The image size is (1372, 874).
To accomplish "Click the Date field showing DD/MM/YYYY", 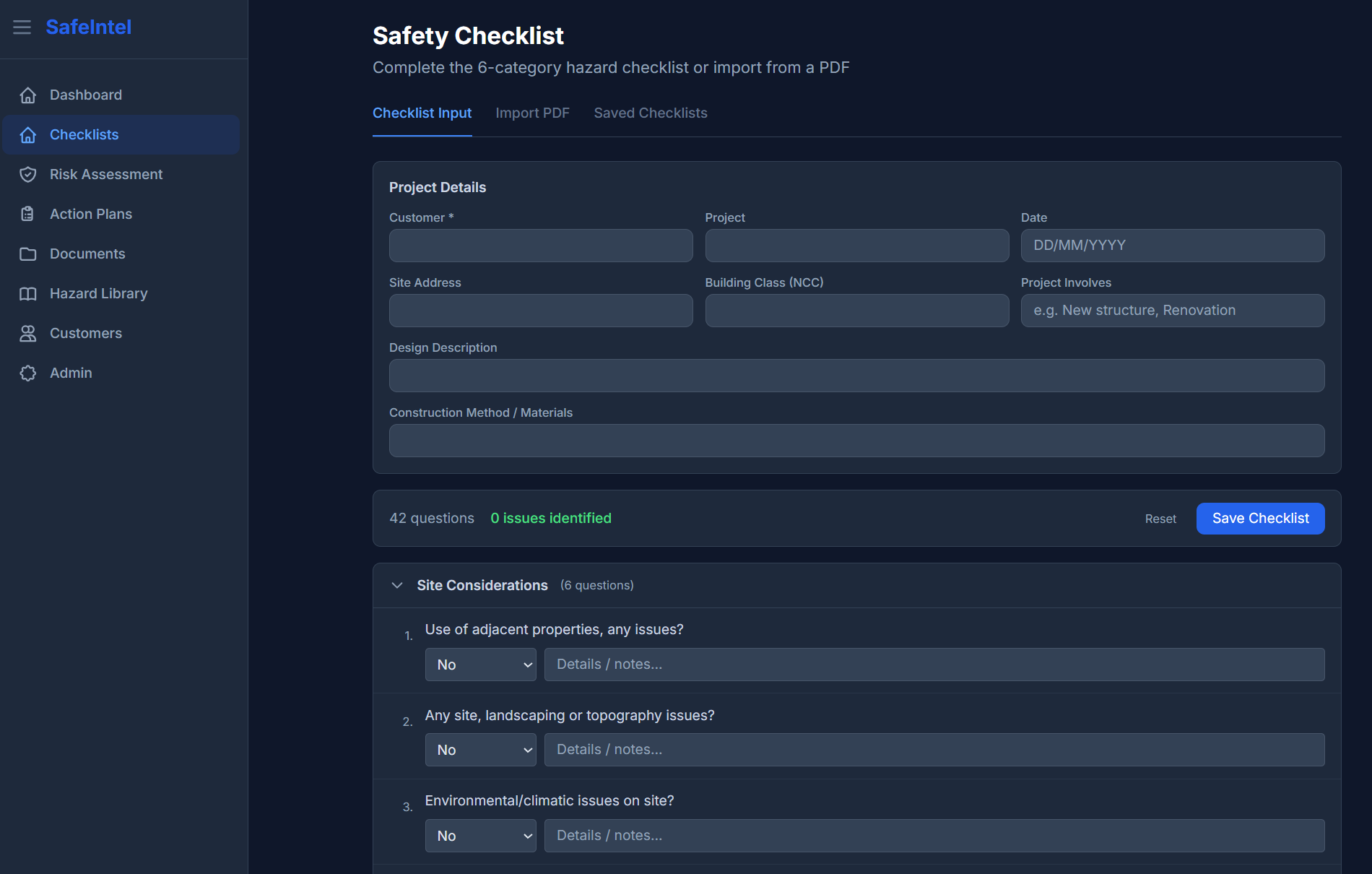I will tap(1172, 246).
